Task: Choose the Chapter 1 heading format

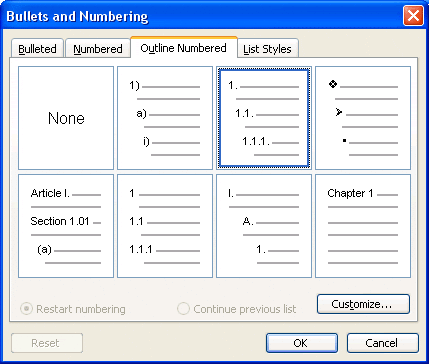Action: click(363, 226)
